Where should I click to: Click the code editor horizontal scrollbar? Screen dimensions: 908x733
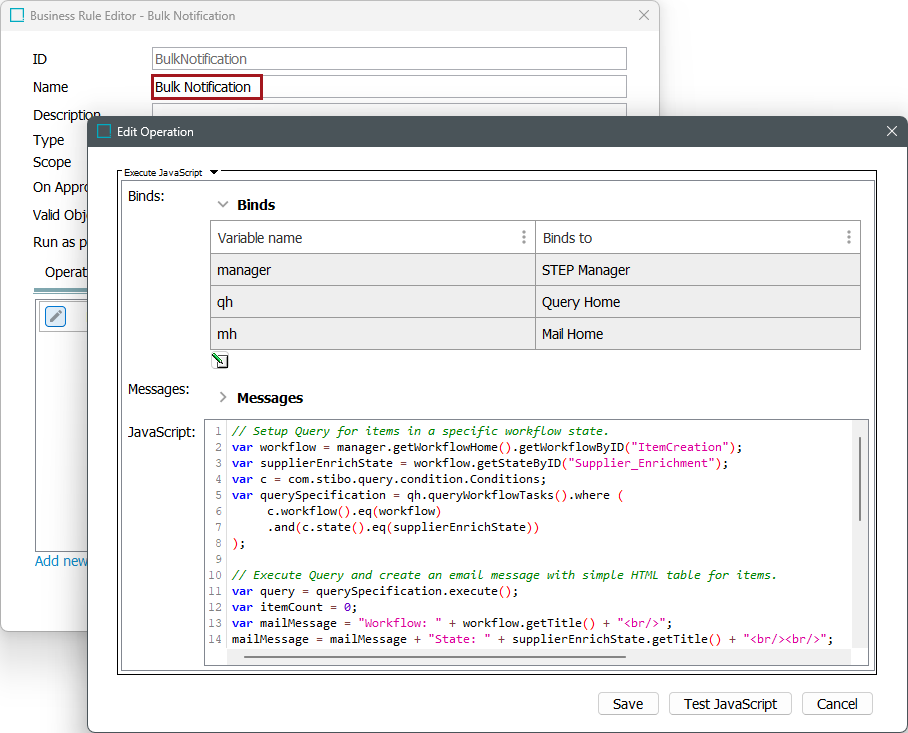(434, 657)
